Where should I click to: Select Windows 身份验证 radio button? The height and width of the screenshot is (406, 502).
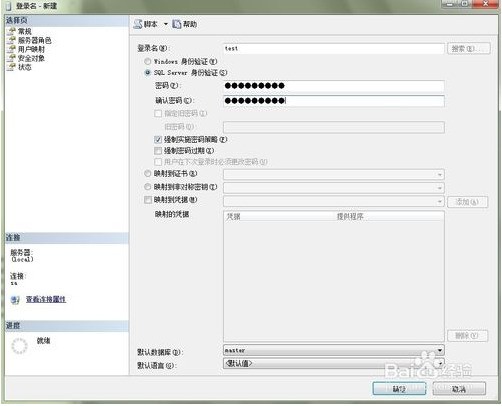pos(147,61)
